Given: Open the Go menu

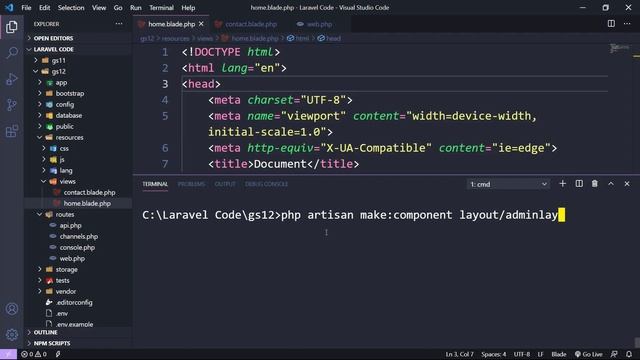Looking at the screenshot, I should [118, 8].
